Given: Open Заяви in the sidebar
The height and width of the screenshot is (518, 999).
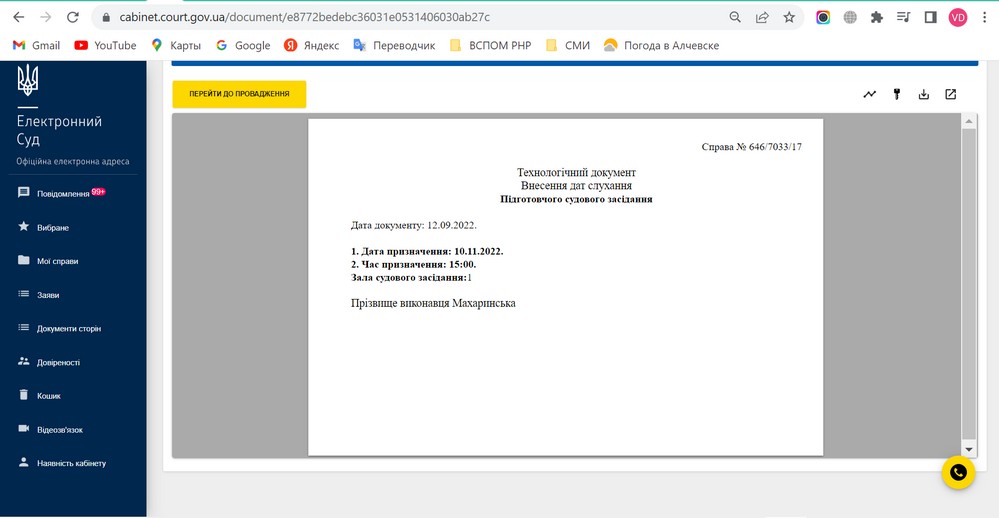Looking at the screenshot, I should [48, 295].
